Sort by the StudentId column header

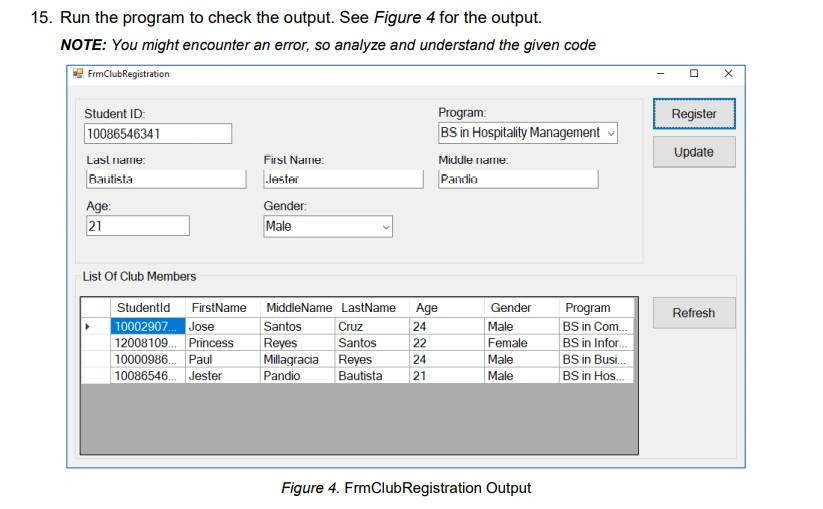[x=148, y=307]
